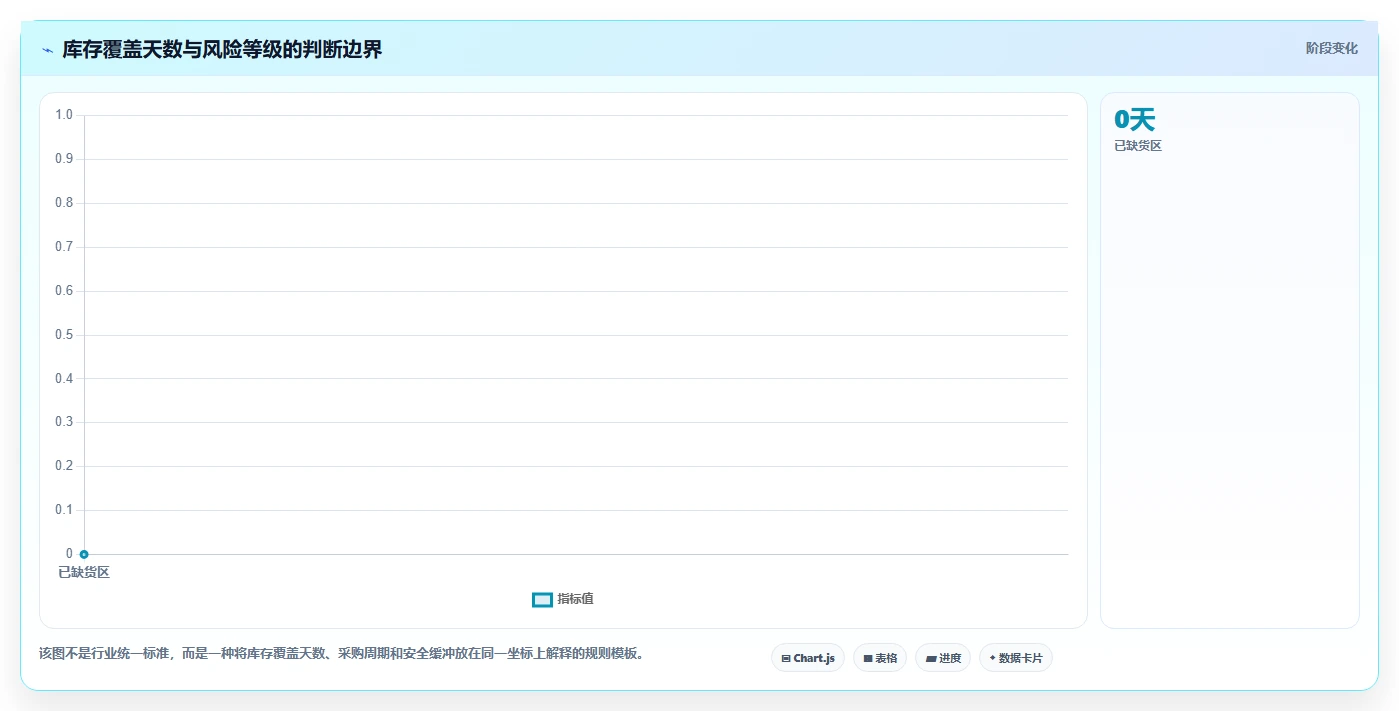Viewport: 1399px width, 711px height.
Task: Click the chart title 库存覆盖天数与风险等级的判断边界
Action: (x=222, y=49)
